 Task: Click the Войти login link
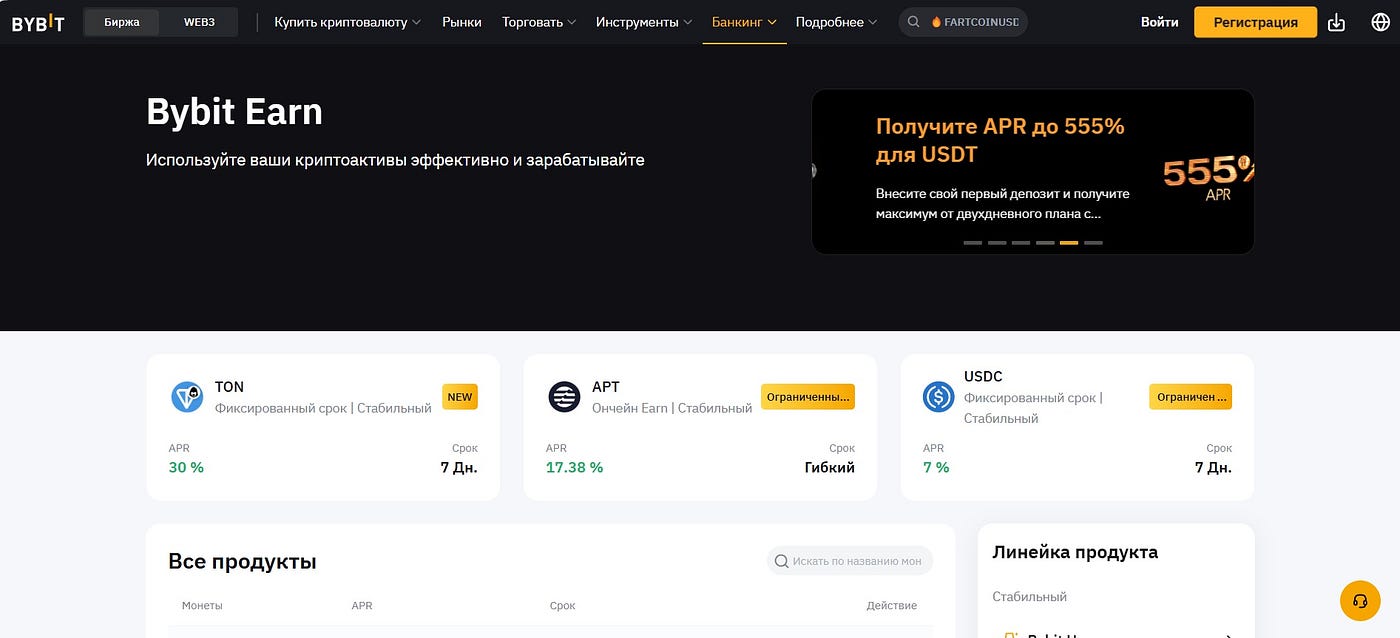click(x=1160, y=22)
